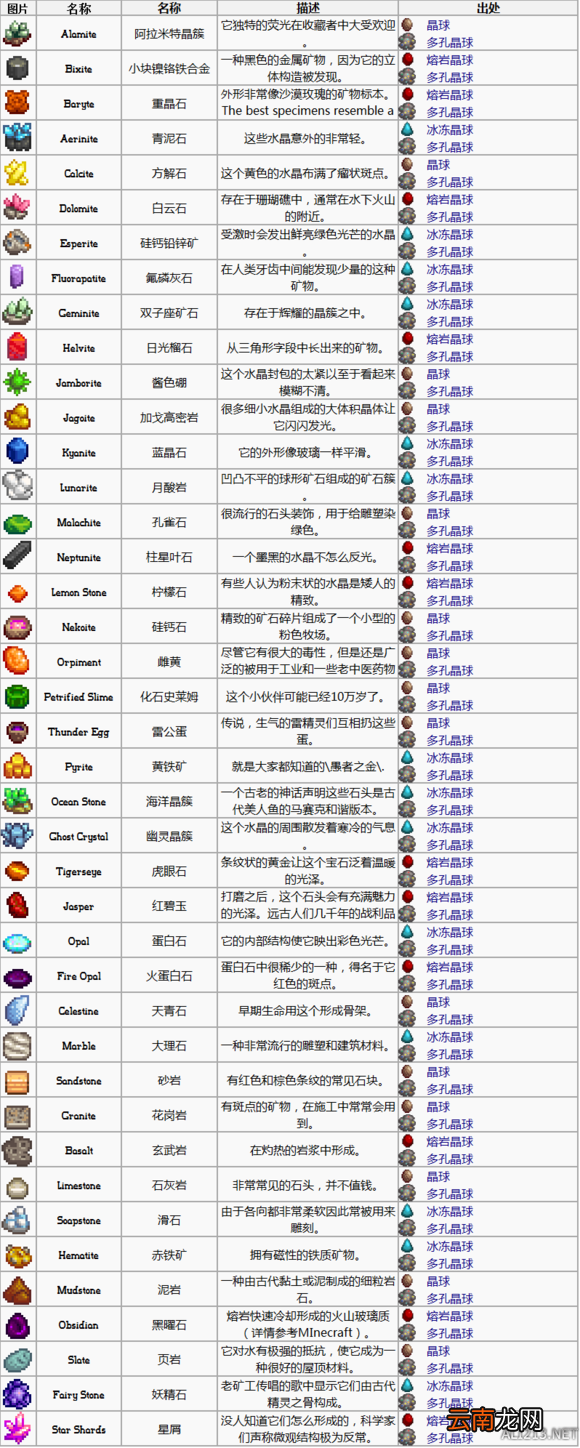Click the blue Kyanite gem icon
This screenshot has width=580, height=1448.
(x=17, y=453)
